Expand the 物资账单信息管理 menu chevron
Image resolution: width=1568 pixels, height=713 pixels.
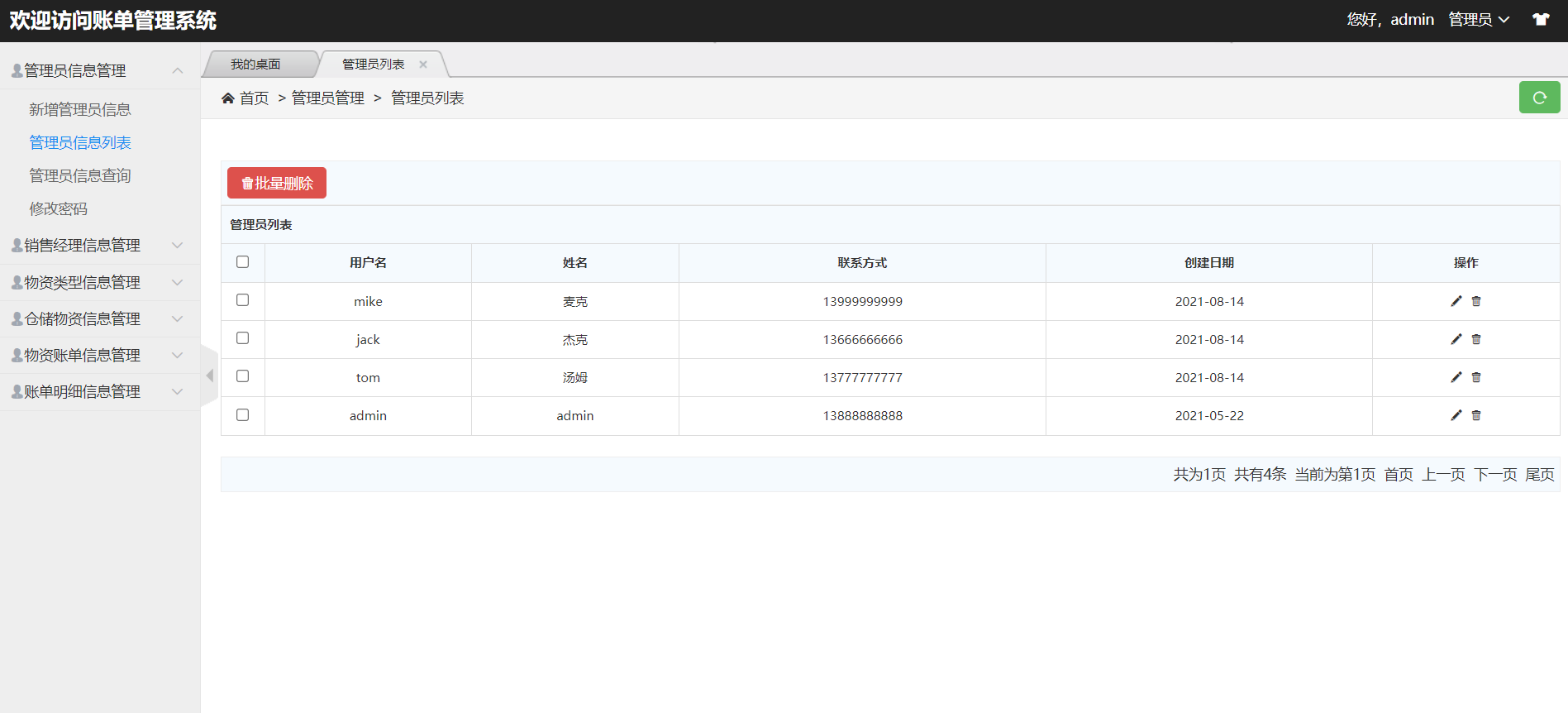pyautogui.click(x=177, y=355)
